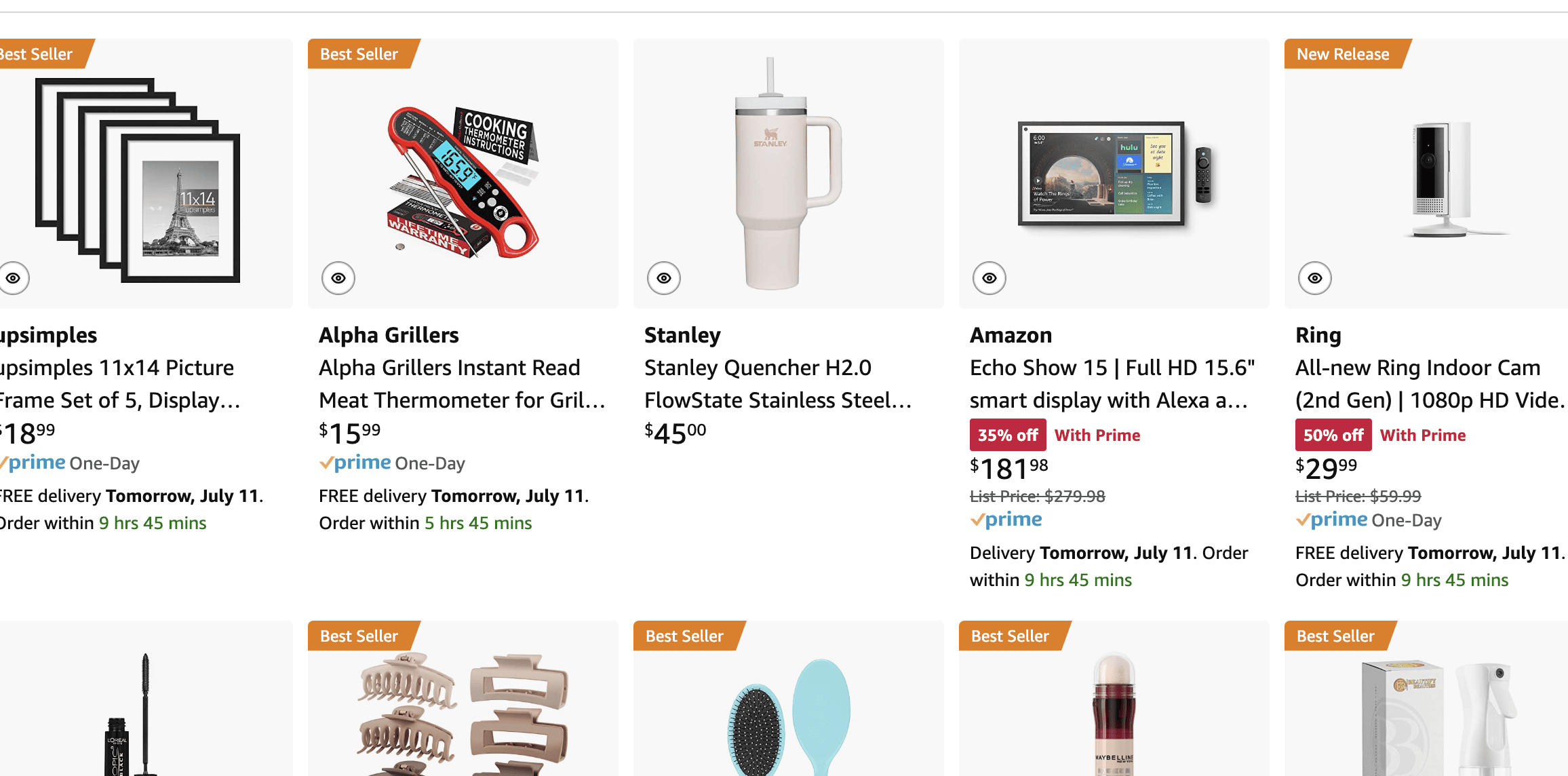Open Echo Show 15 Full HD title link
Viewport: 1568px width, 776px height.
(x=1112, y=384)
